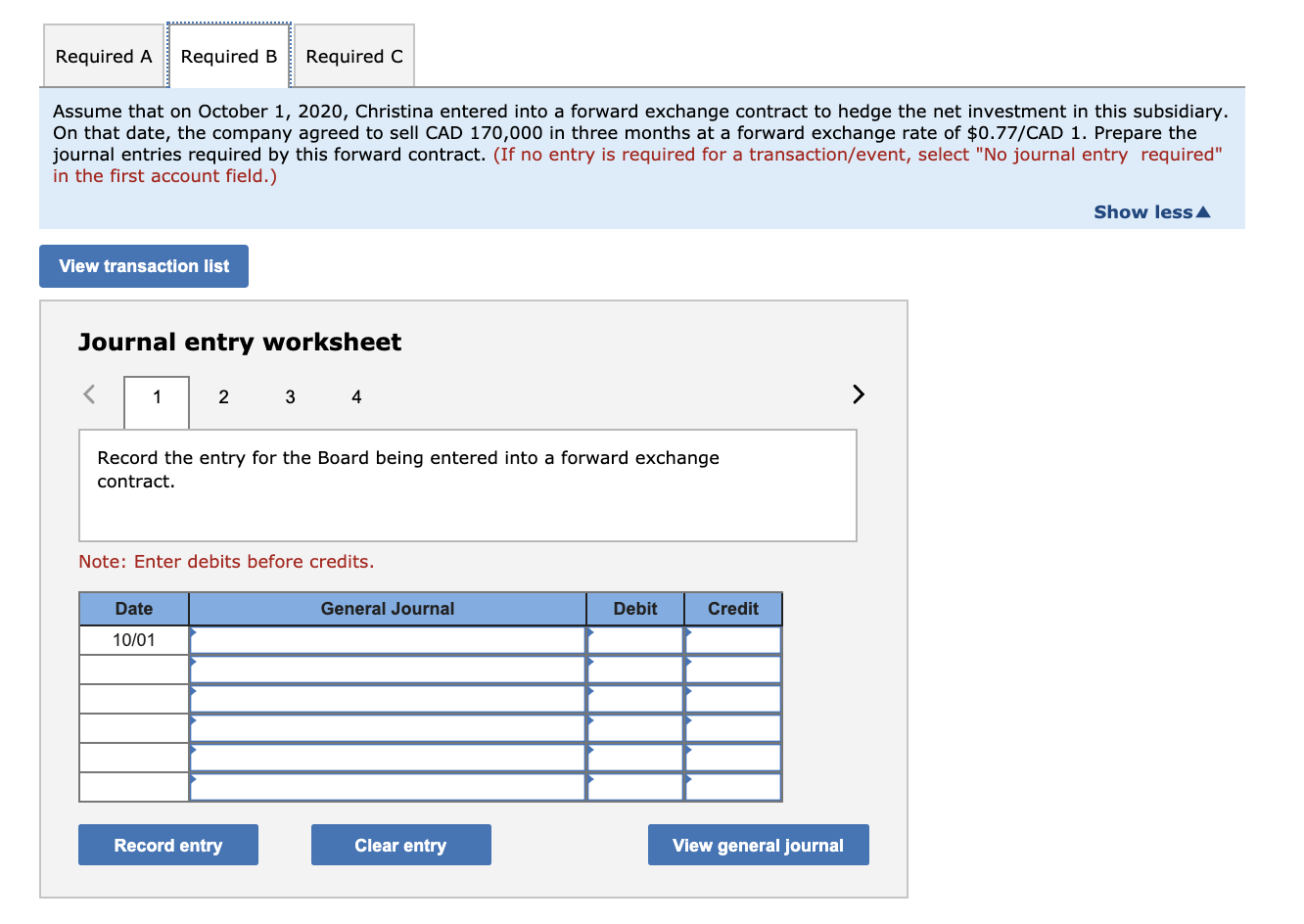Click the second row Debit input
Screen dimensions: 1304x924
(634, 669)
